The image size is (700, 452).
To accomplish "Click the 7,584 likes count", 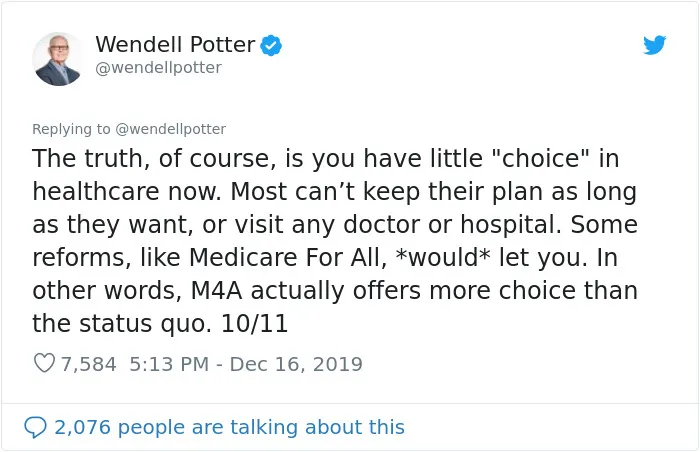I will 88,364.
